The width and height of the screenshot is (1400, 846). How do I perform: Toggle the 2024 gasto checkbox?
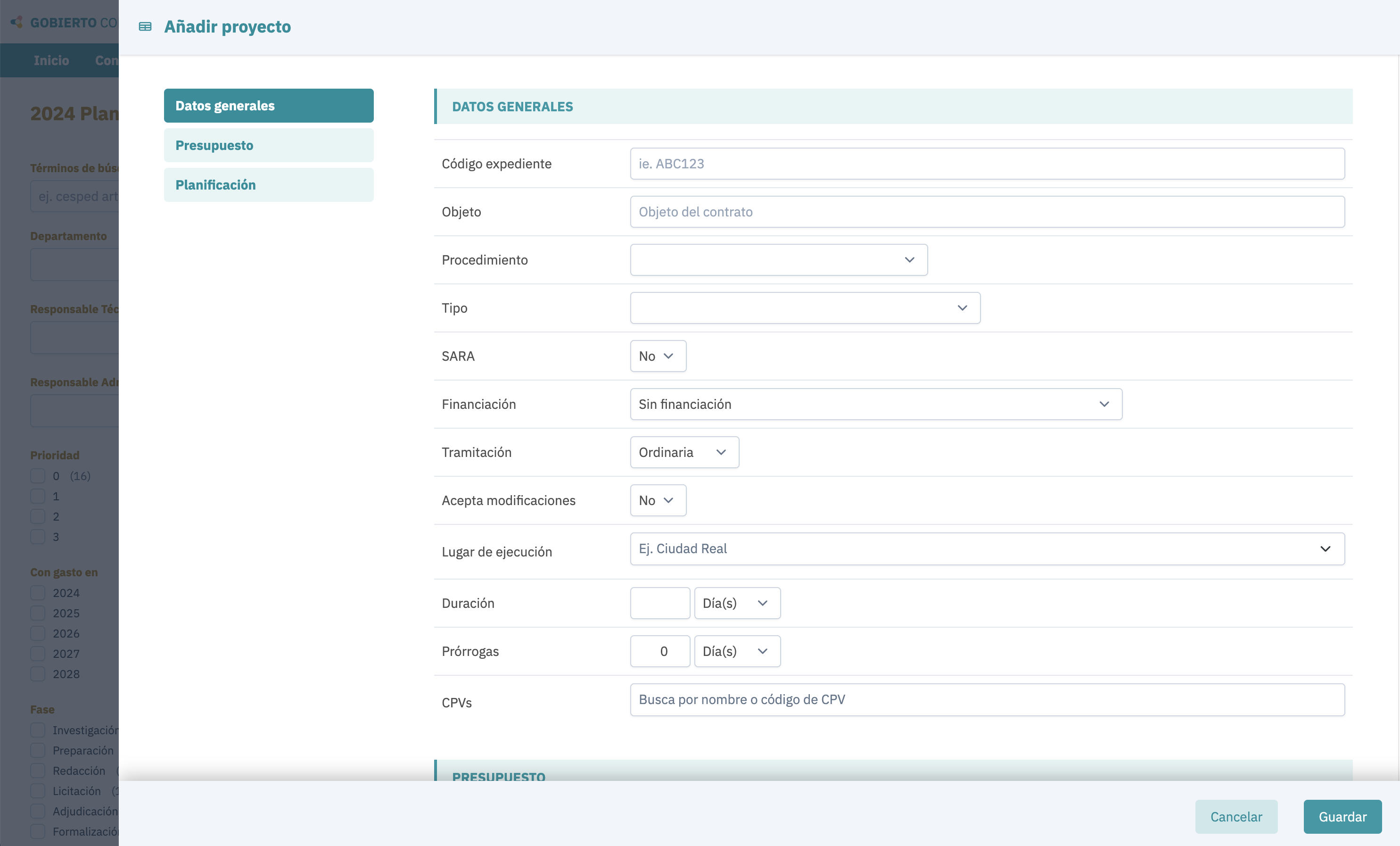pos(38,593)
